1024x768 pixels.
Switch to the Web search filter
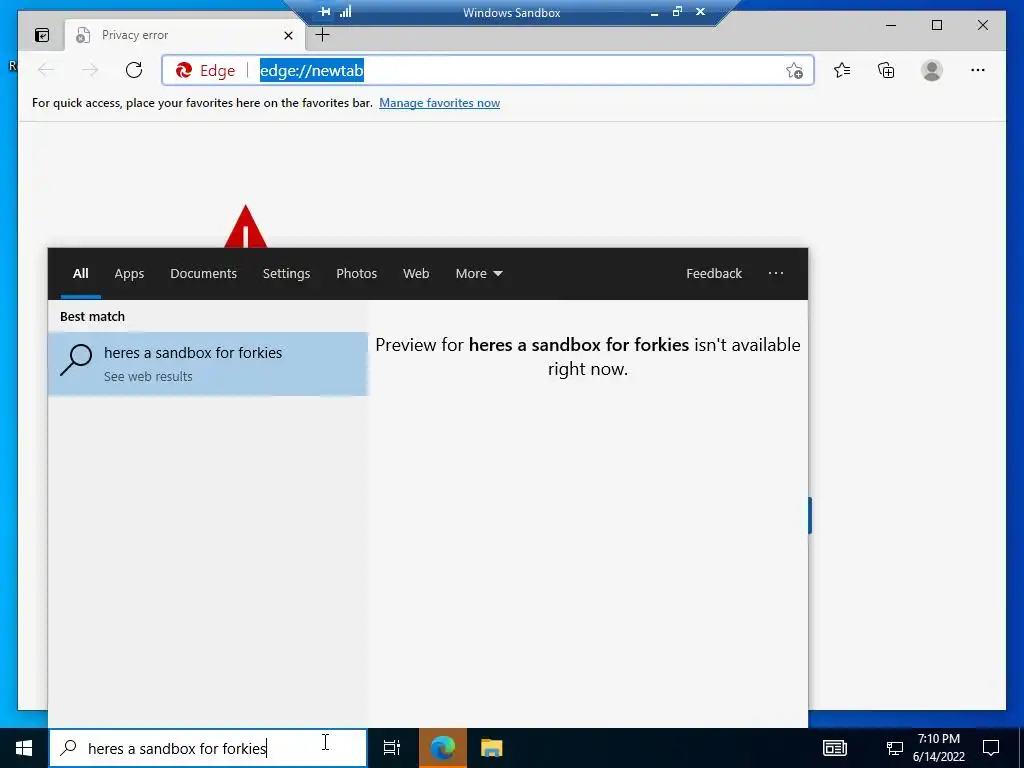click(x=416, y=274)
